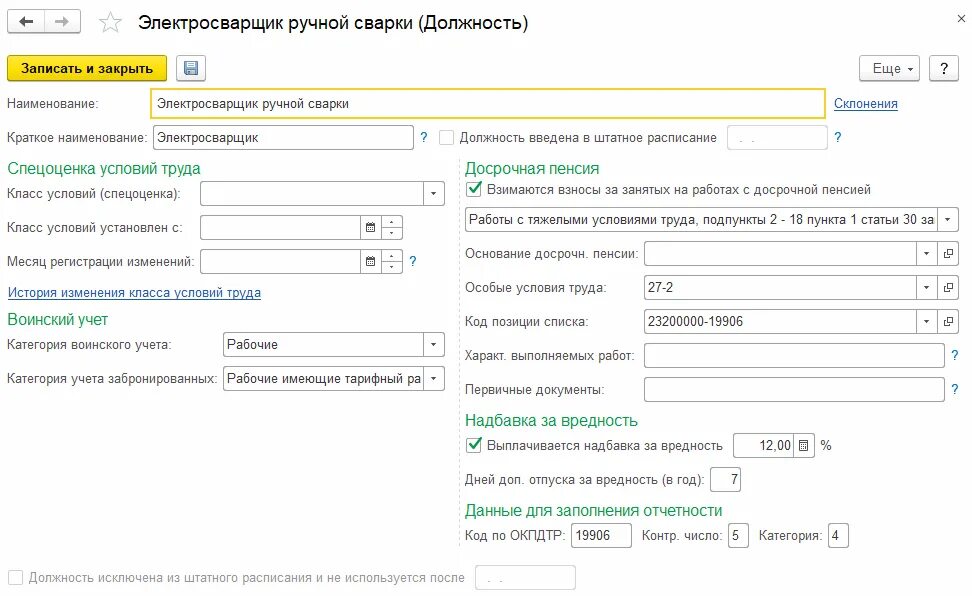Open history of working conditions class changes

click(134, 293)
